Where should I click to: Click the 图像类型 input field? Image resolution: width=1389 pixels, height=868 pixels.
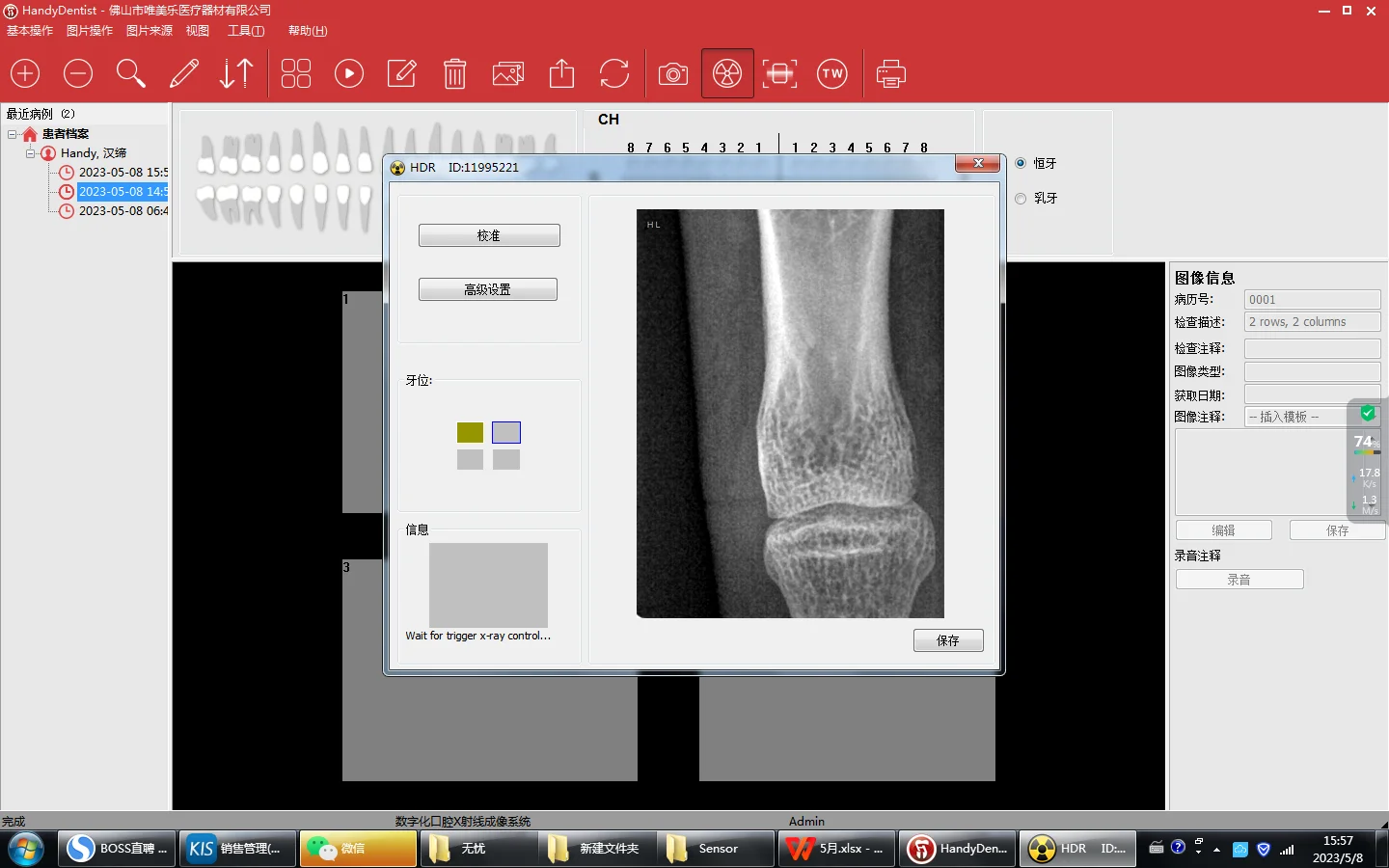(x=1313, y=371)
